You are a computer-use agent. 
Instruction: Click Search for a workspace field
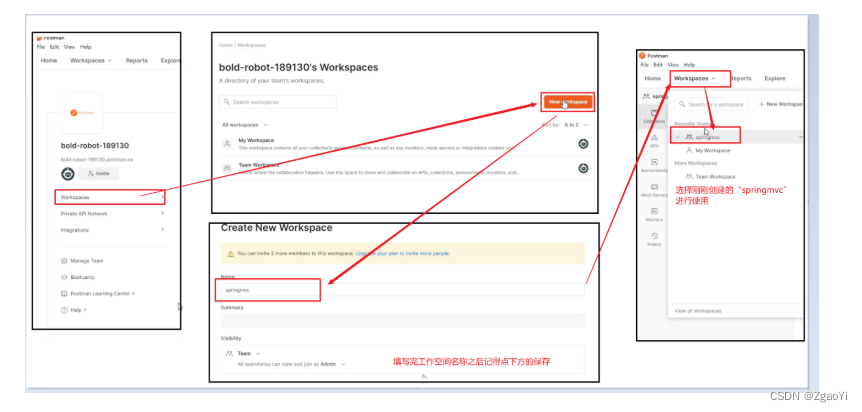coord(711,104)
